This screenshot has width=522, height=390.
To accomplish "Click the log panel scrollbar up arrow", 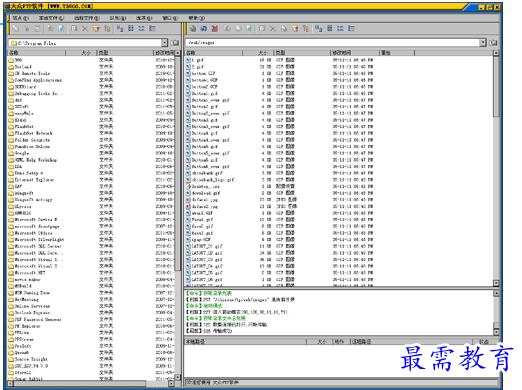I will coord(496,293).
